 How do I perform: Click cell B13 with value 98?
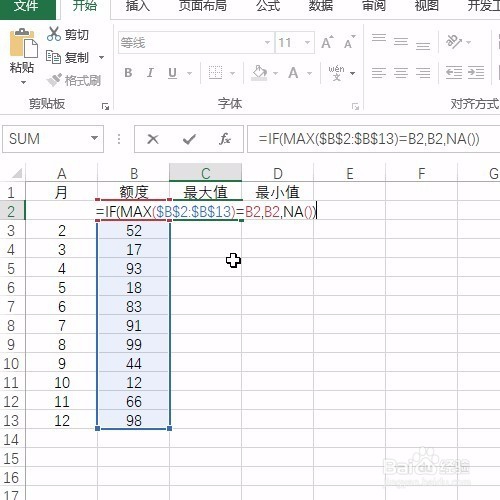tap(134, 420)
